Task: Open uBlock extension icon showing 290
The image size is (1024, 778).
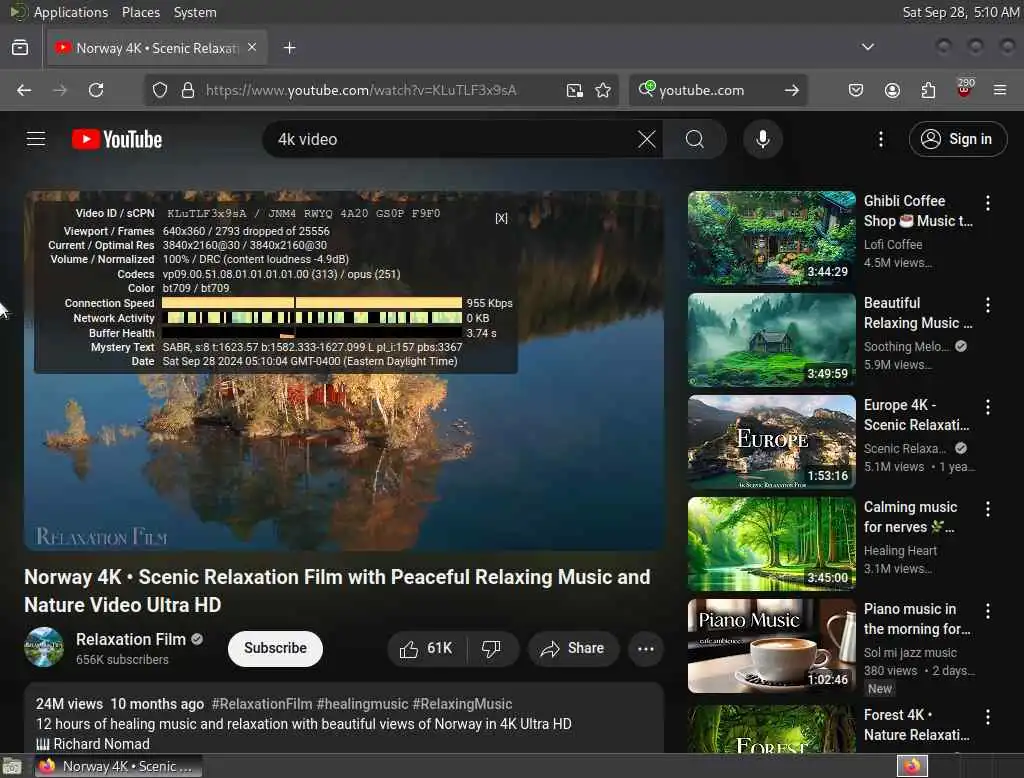Action: (964, 88)
